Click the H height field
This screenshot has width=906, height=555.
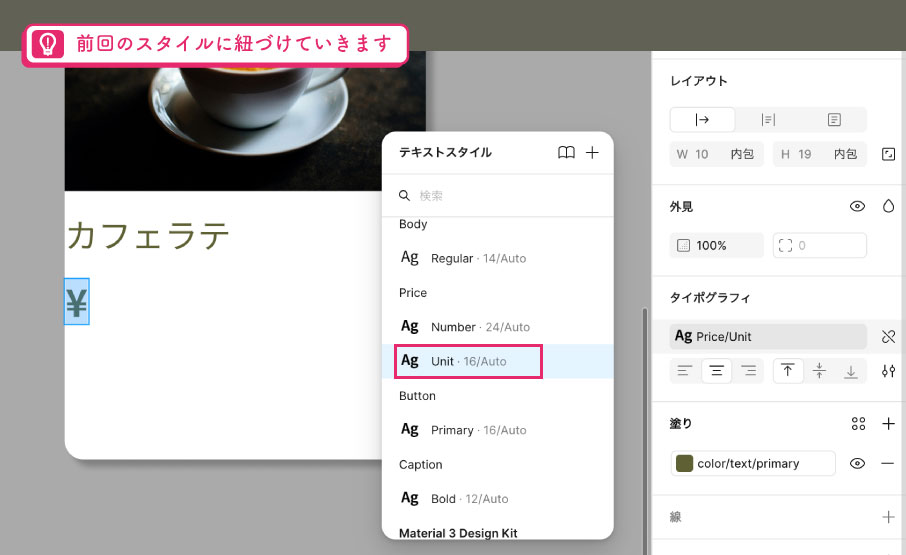[x=820, y=154]
